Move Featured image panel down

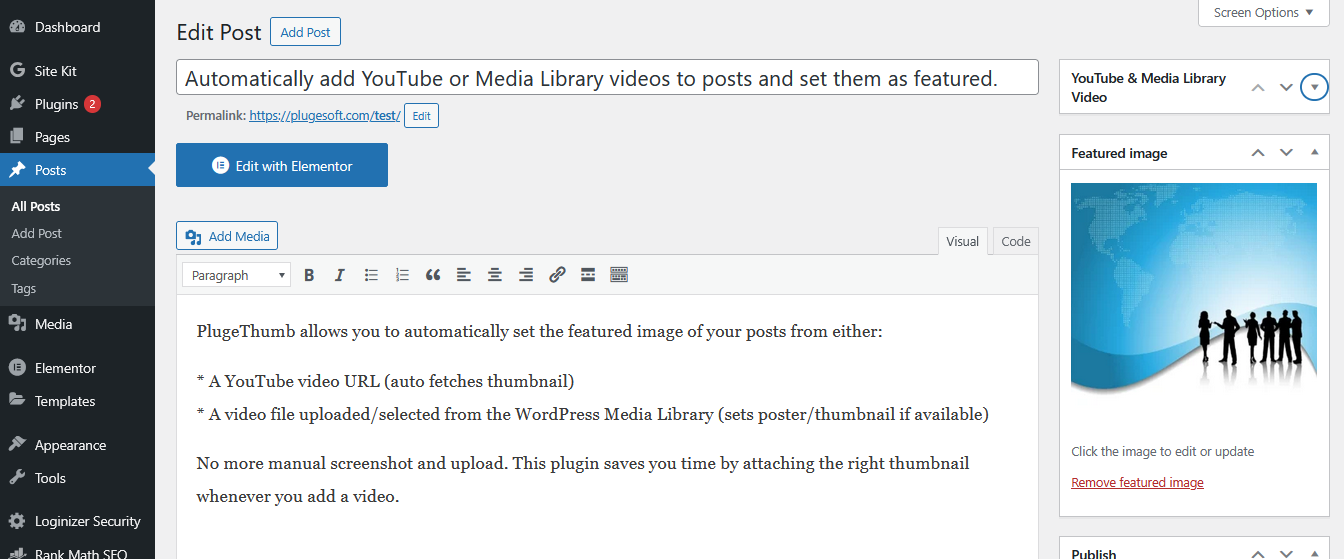[1286, 153]
